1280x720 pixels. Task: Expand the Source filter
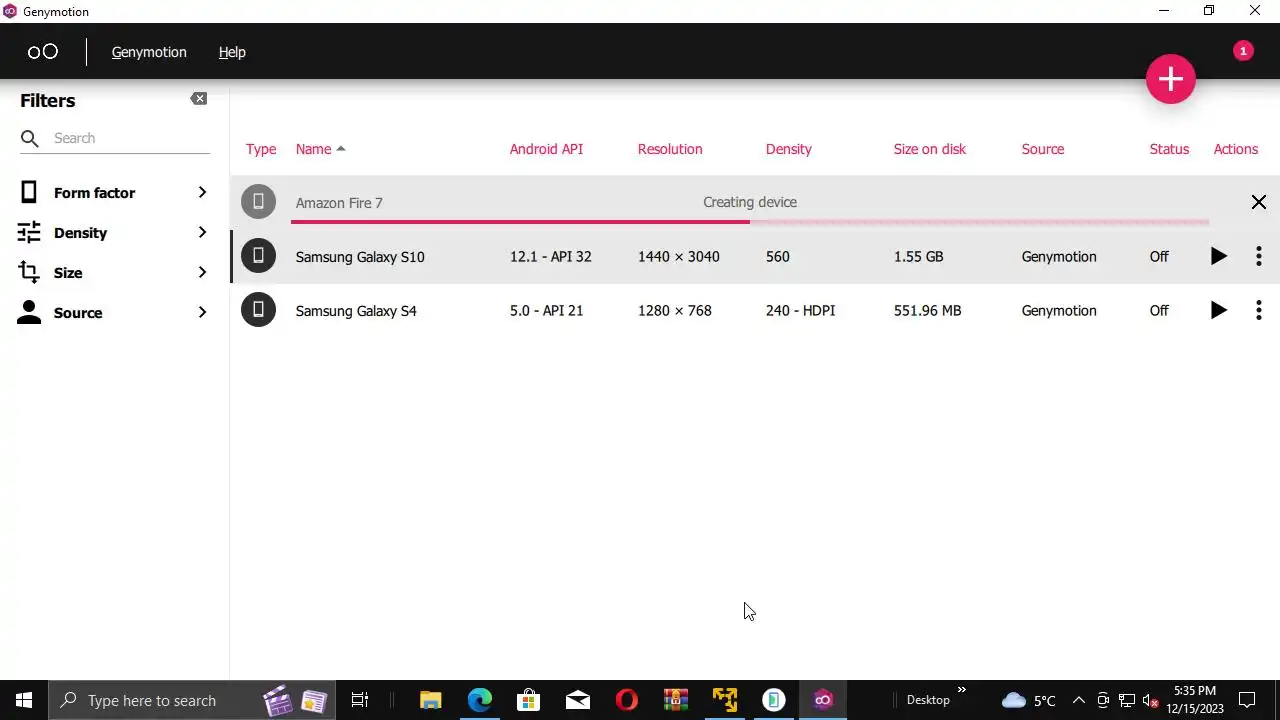[202, 312]
